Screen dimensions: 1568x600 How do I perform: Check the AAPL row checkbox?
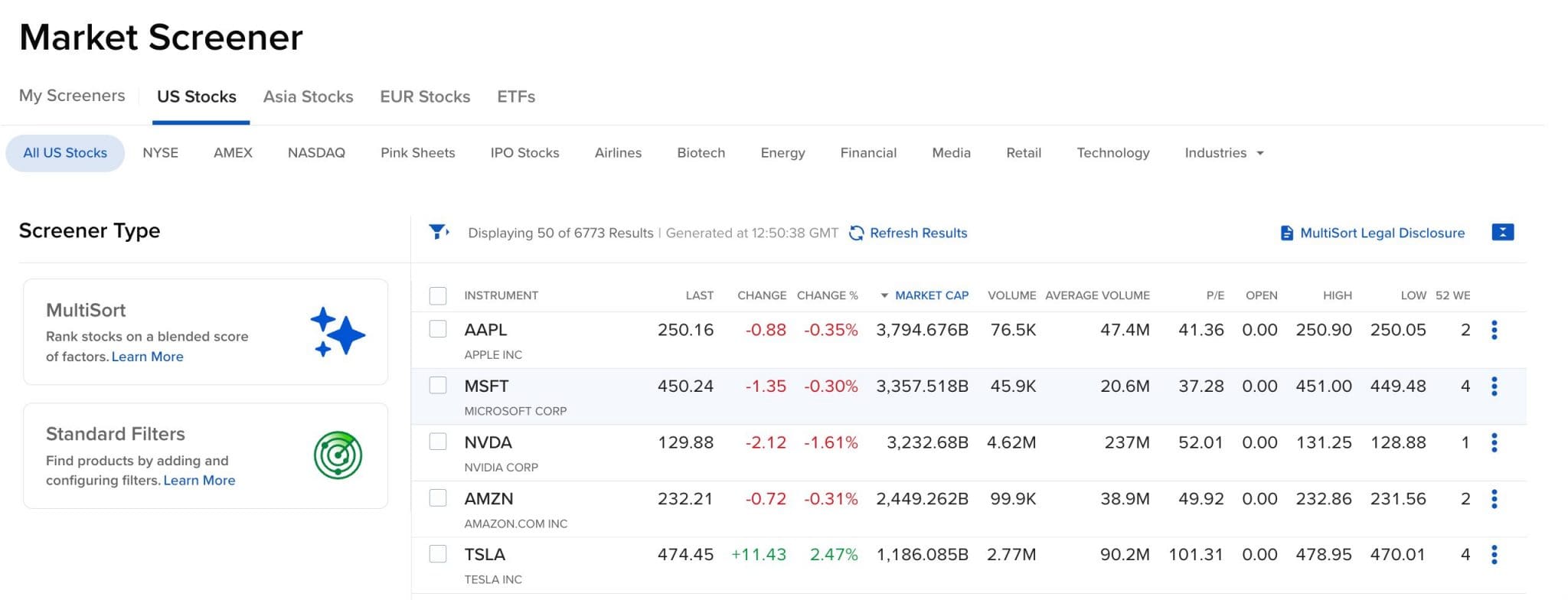pos(438,329)
